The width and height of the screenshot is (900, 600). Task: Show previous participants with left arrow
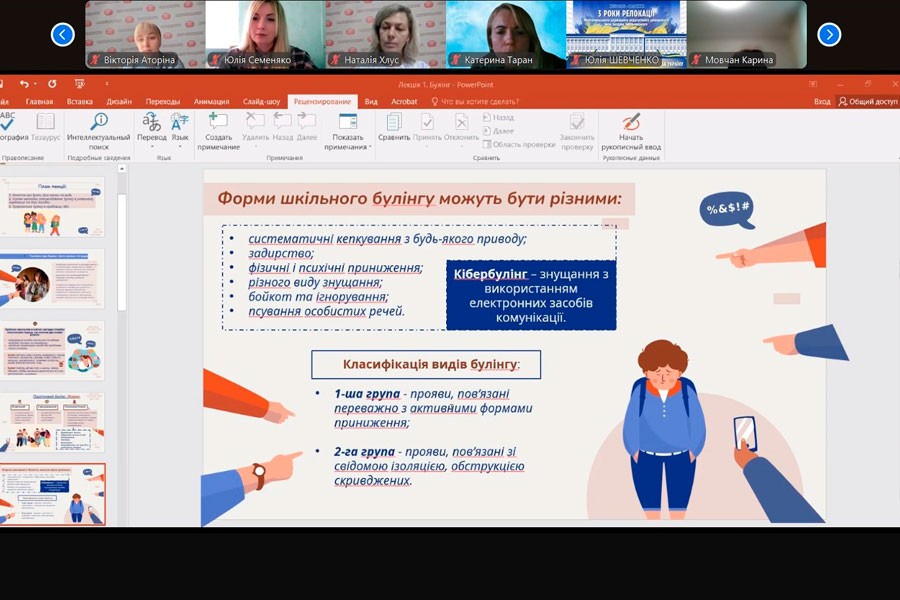point(63,34)
